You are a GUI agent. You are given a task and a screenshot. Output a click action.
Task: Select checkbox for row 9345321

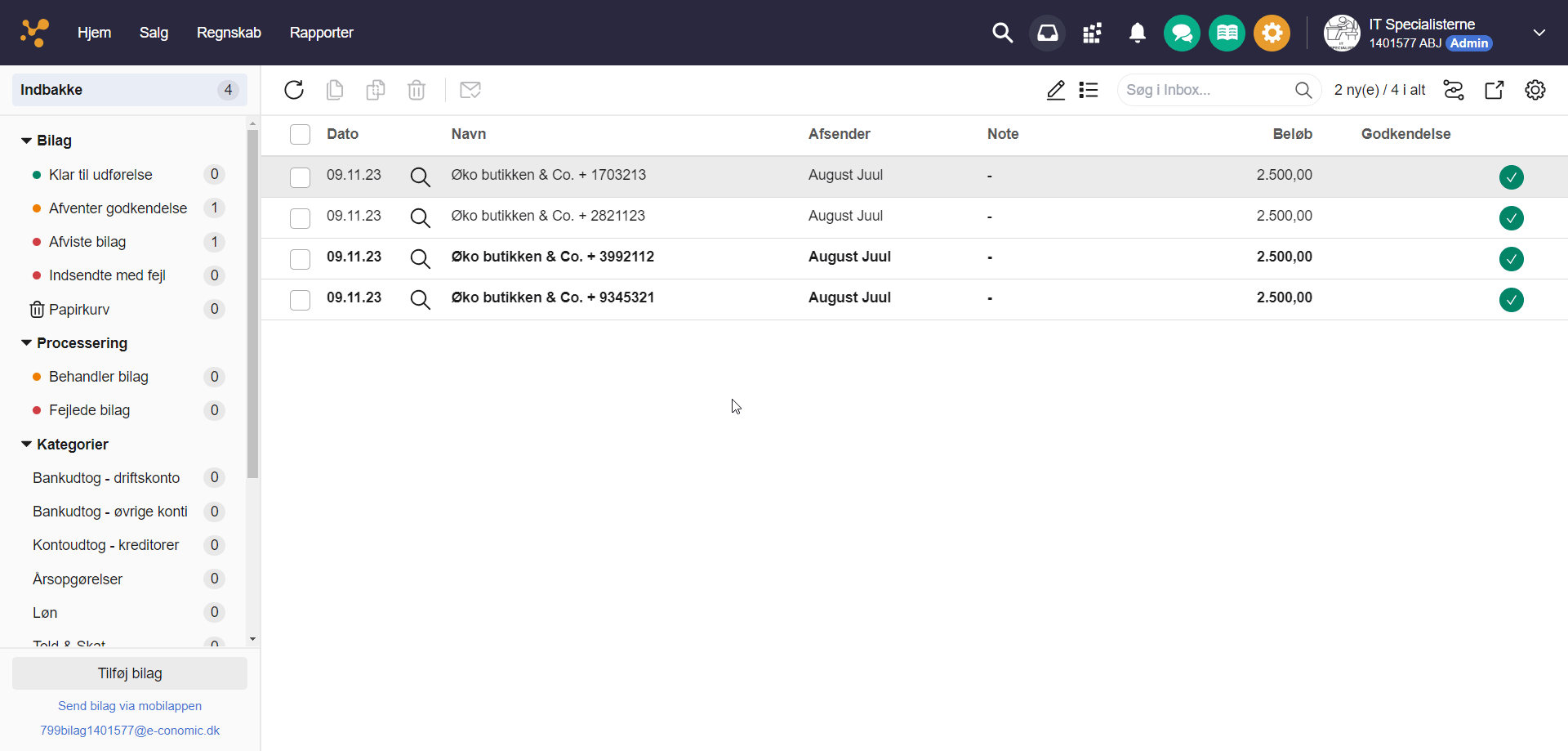click(300, 299)
